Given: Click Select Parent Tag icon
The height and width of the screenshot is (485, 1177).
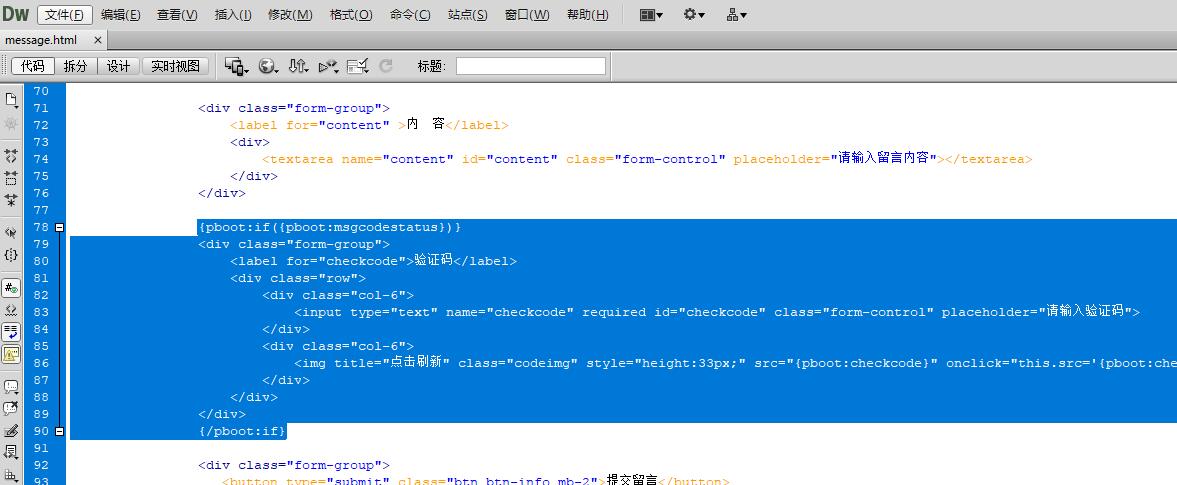Looking at the screenshot, I should coord(12,232).
